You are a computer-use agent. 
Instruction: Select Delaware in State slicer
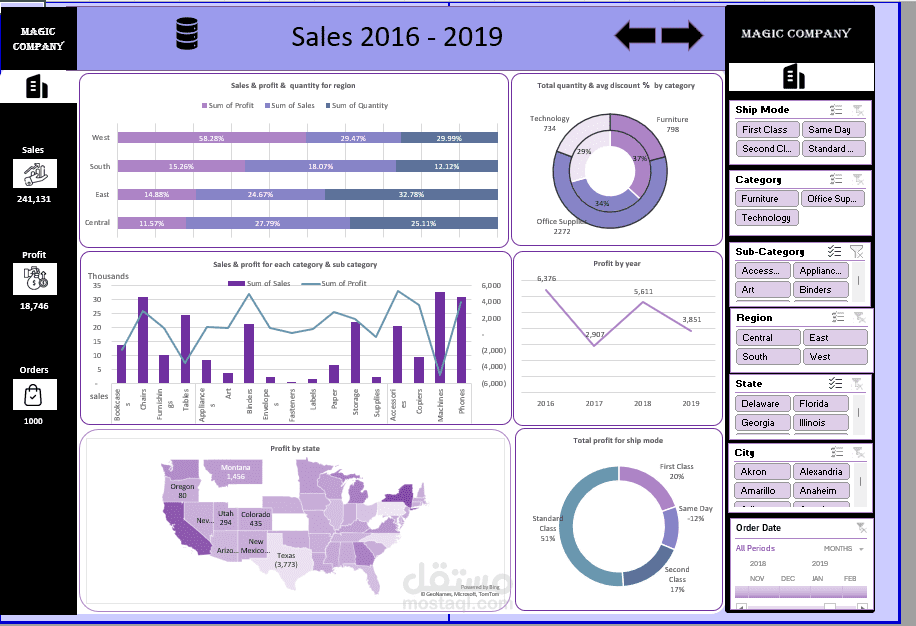coord(762,404)
